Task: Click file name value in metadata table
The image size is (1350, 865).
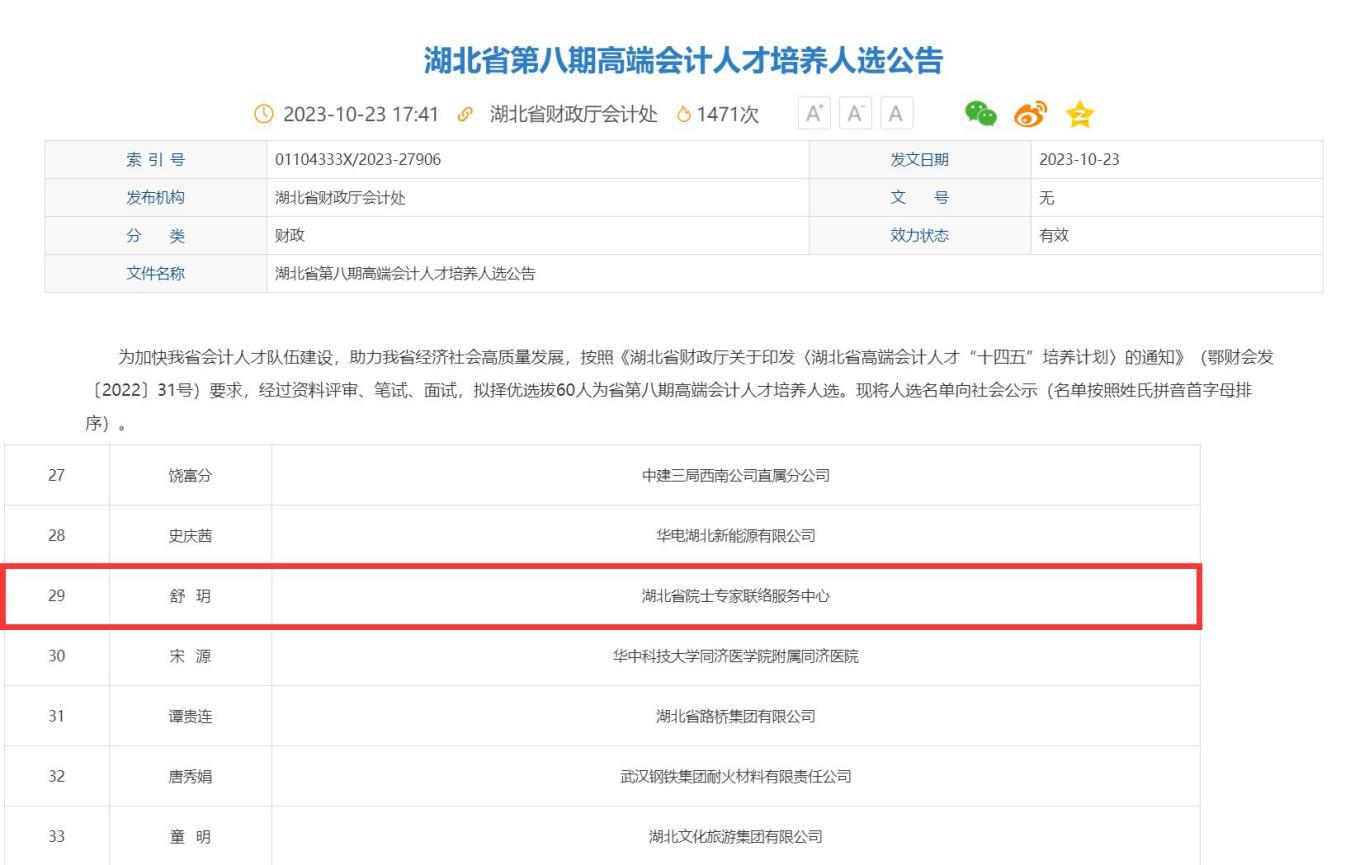Action: (405, 274)
